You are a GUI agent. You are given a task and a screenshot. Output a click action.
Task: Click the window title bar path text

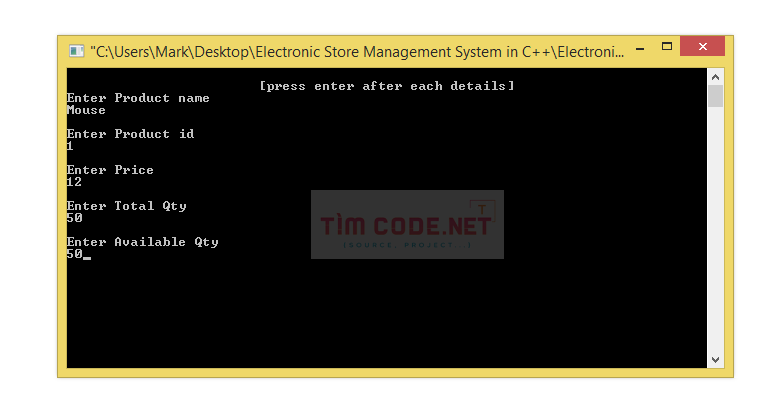coord(357,51)
